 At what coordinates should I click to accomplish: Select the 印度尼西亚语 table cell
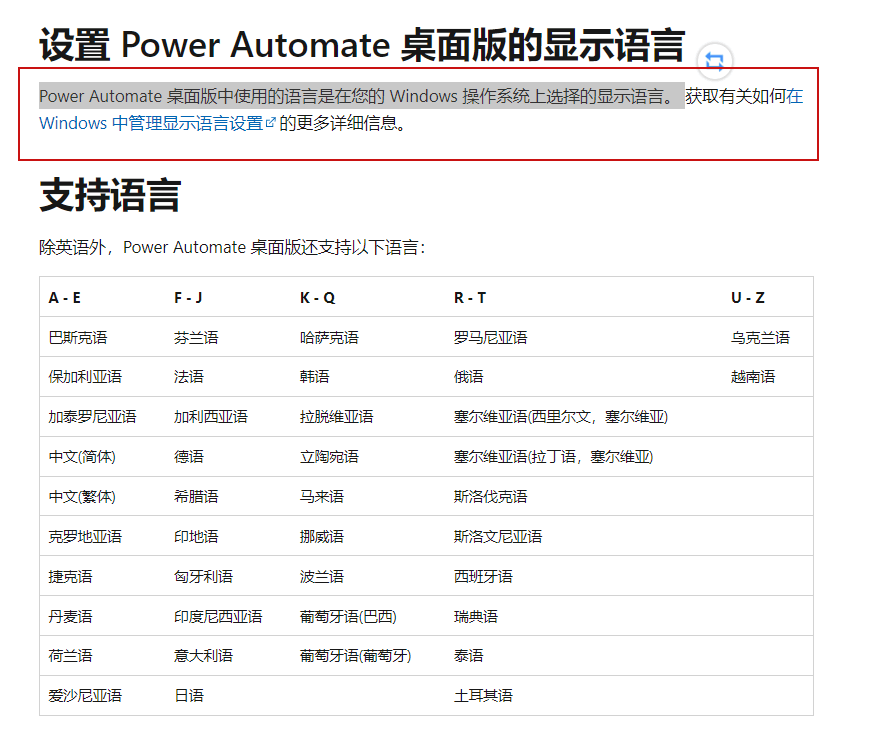[x=218, y=616]
